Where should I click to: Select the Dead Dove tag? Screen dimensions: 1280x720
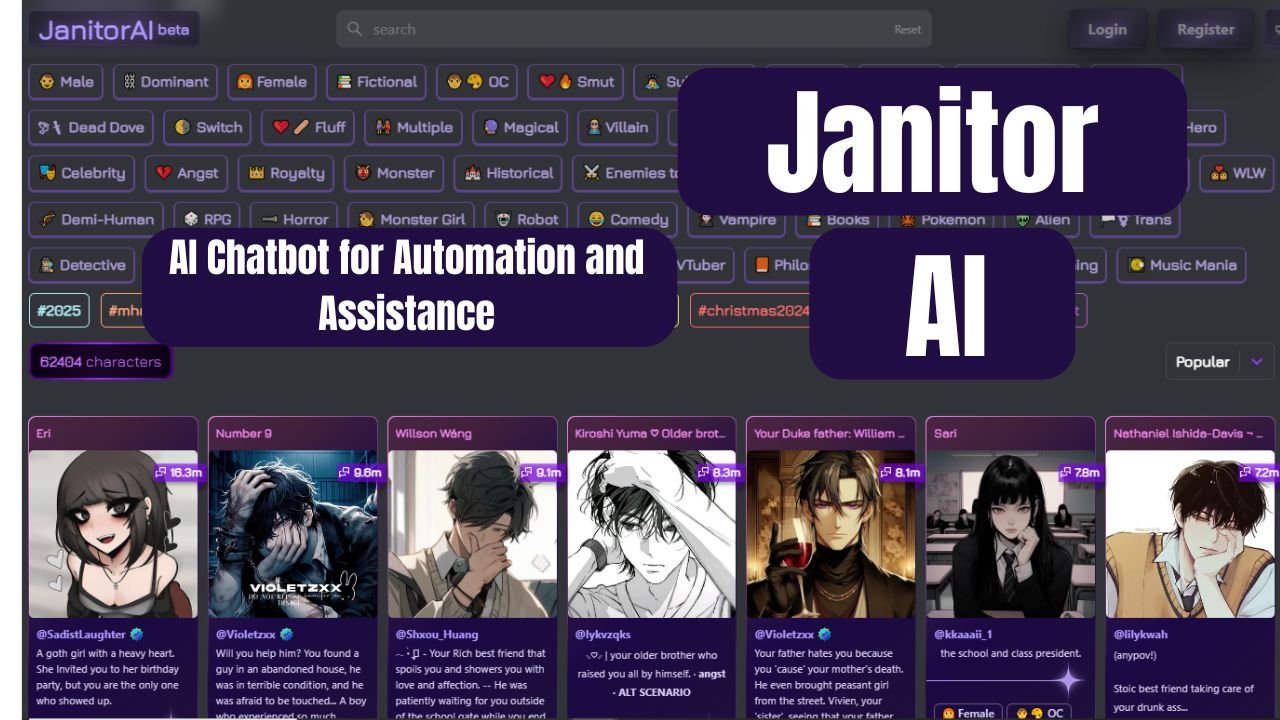[91, 127]
